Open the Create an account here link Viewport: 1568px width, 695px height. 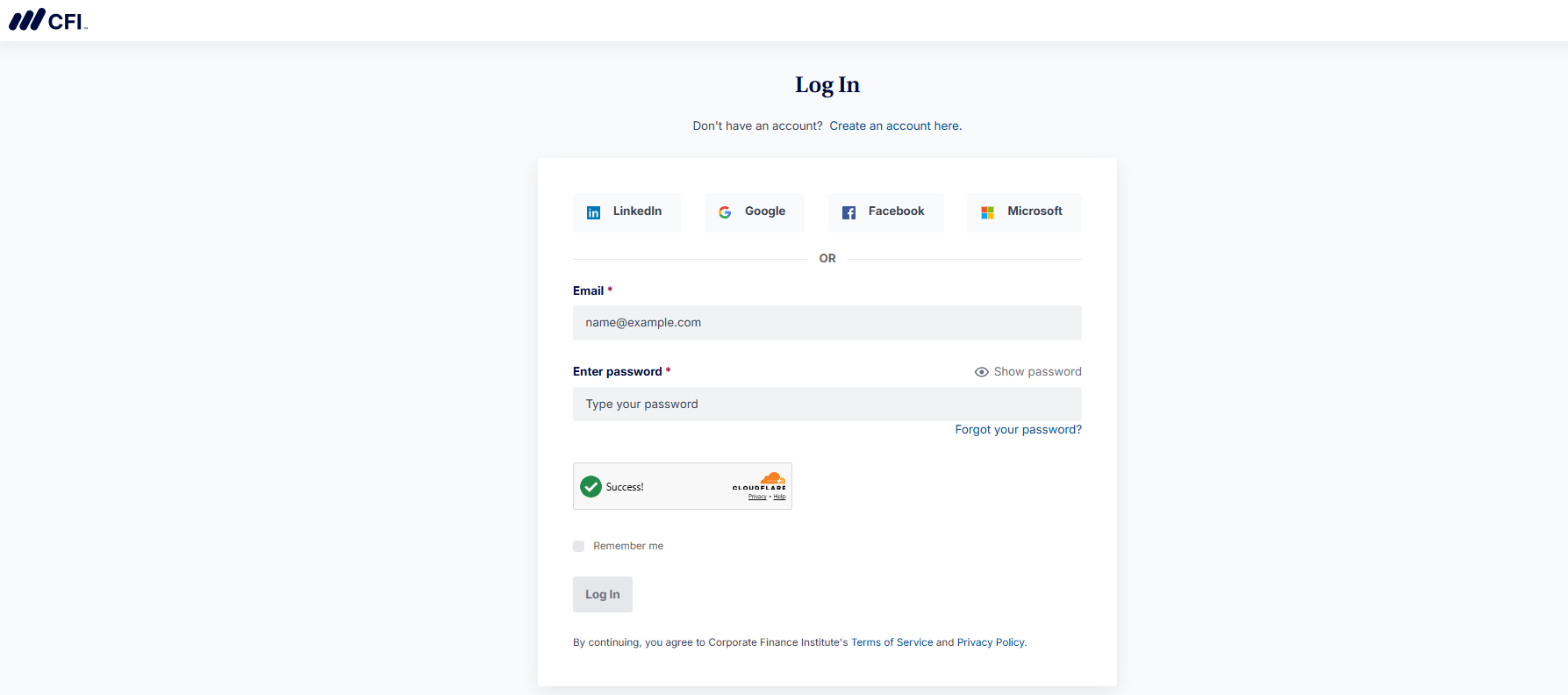(895, 126)
